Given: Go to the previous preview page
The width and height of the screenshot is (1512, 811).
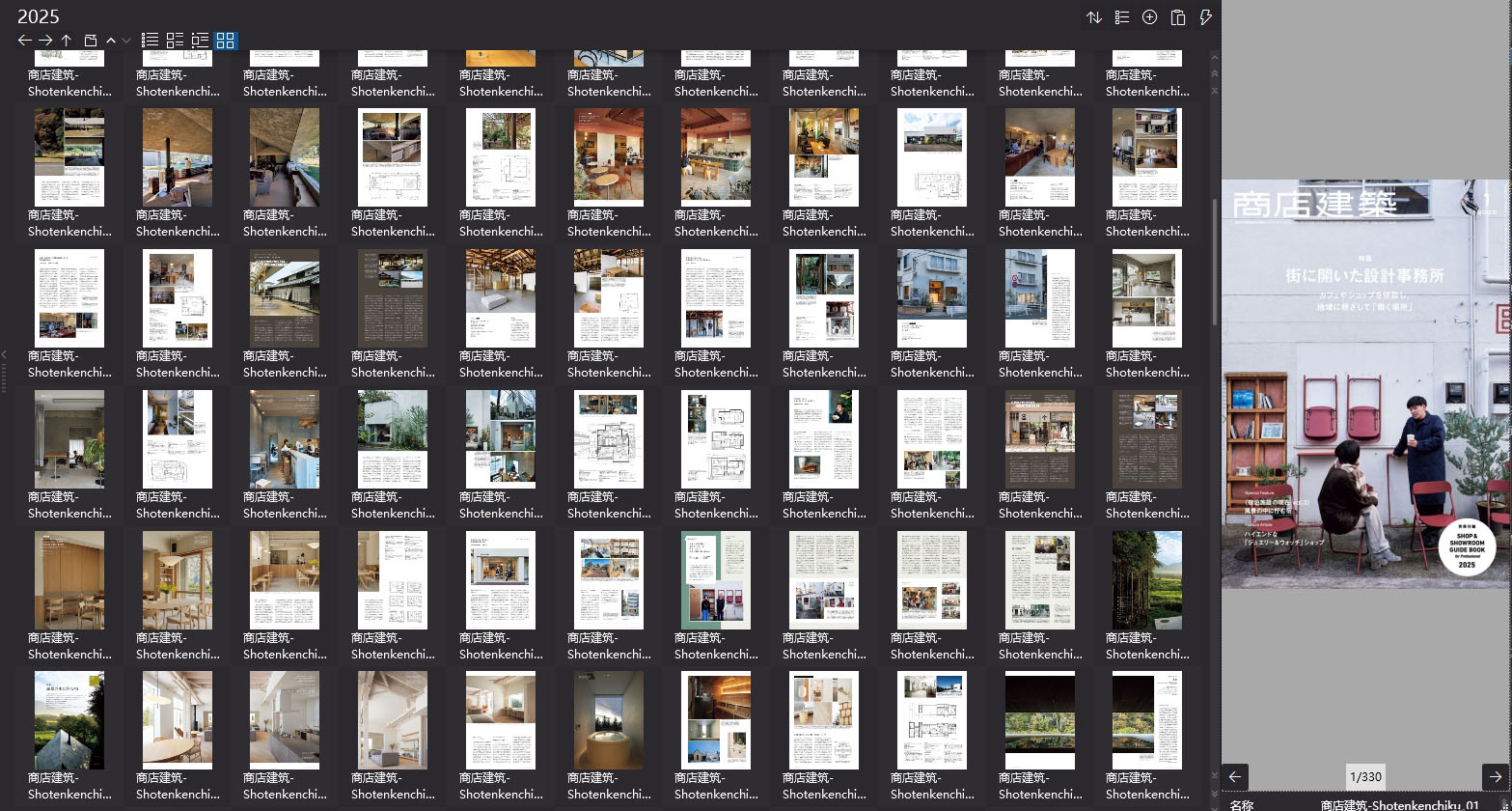Looking at the screenshot, I should pos(1235,776).
